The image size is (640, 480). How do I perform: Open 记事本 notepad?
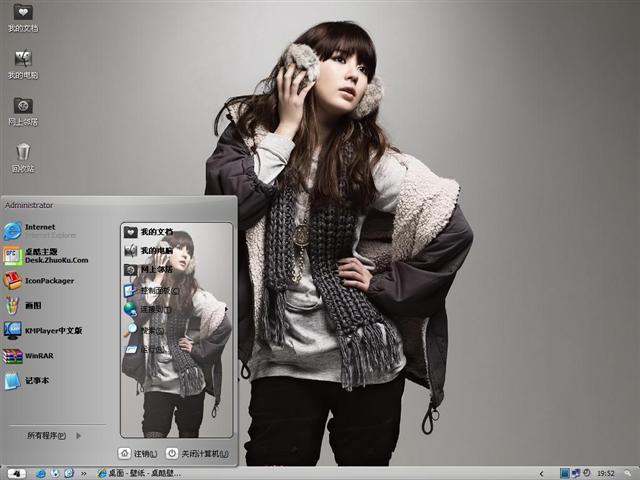coord(27,381)
